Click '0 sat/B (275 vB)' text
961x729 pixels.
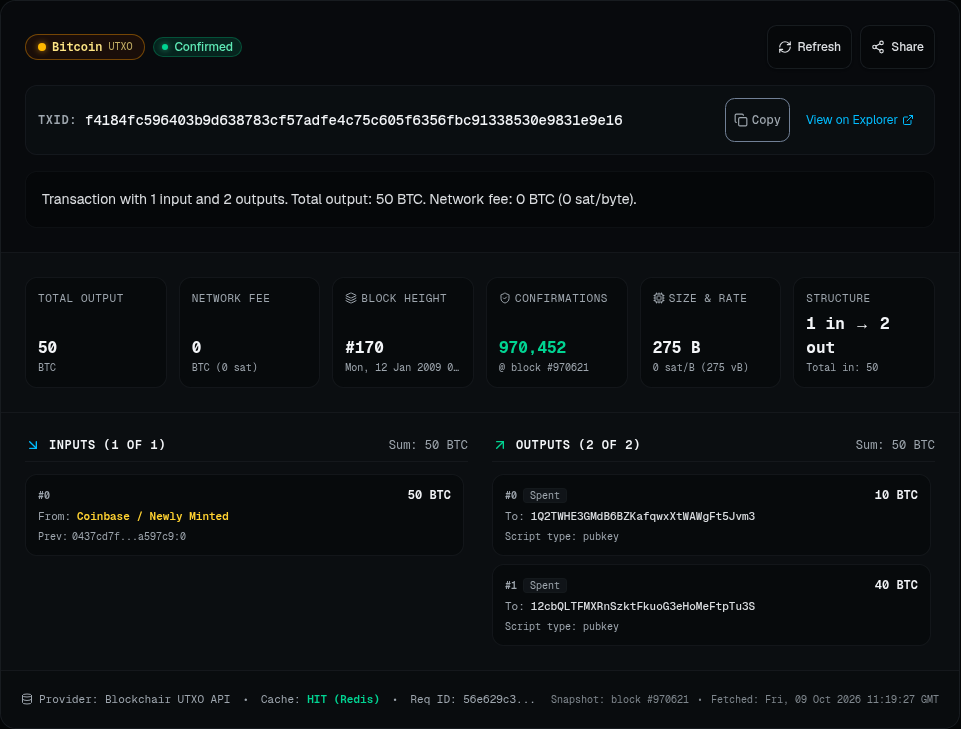tap(700, 367)
